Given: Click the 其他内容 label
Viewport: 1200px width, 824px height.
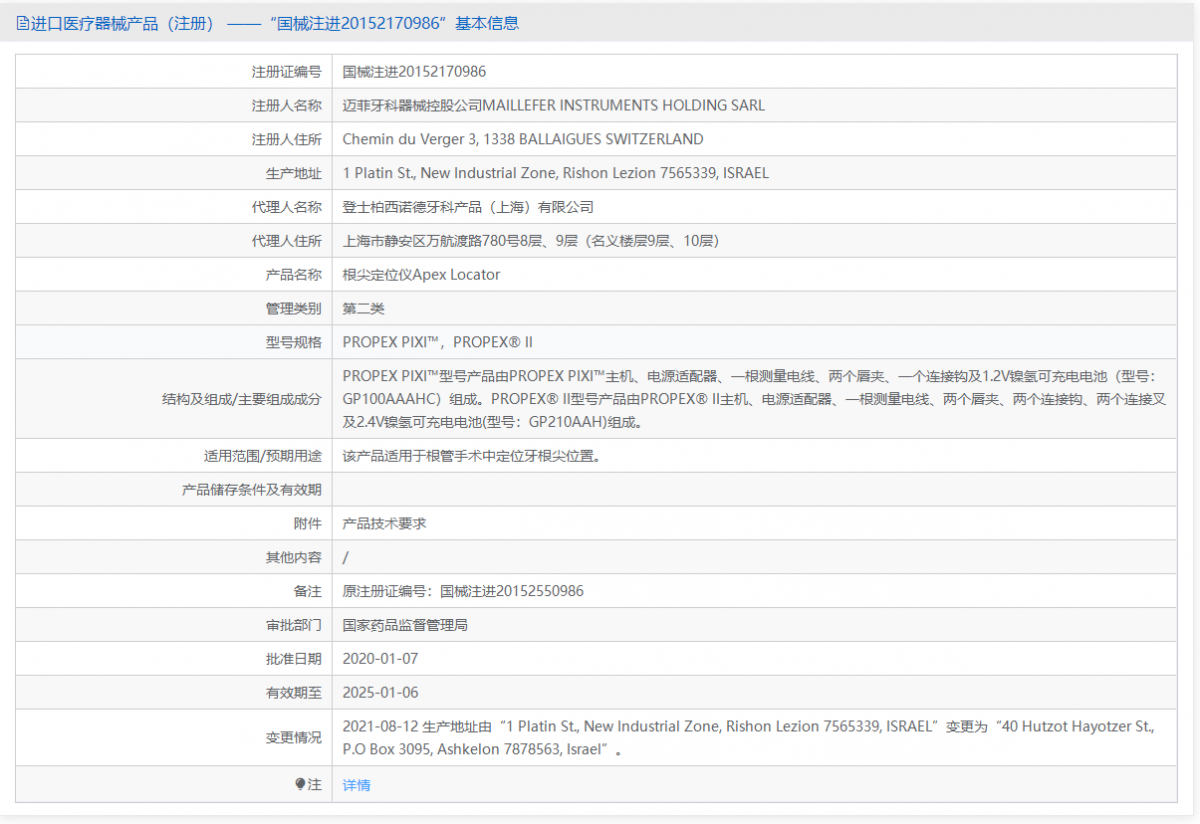Looking at the screenshot, I should click(294, 557).
